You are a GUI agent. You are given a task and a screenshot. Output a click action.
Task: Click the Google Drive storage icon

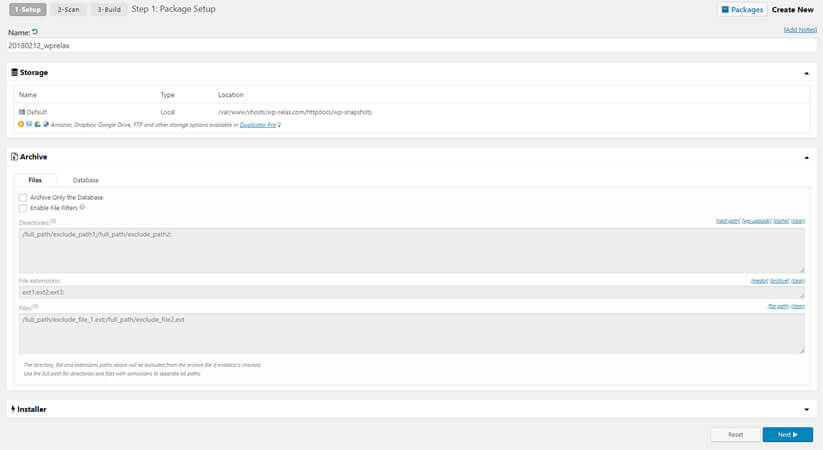point(38,124)
